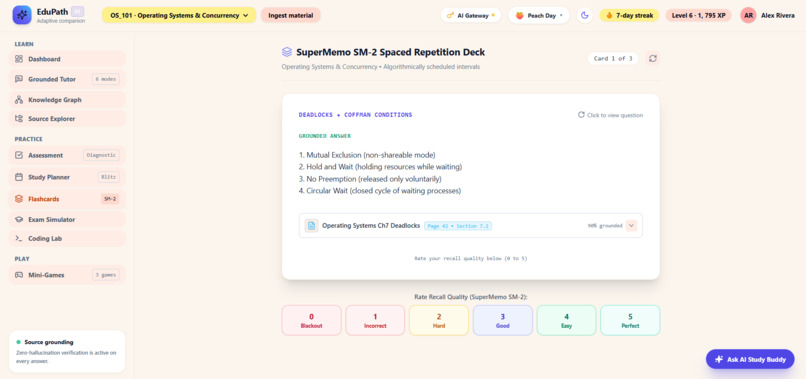Click the Alex Rivera profile name
This screenshot has width=806, height=379.
pos(778,15)
